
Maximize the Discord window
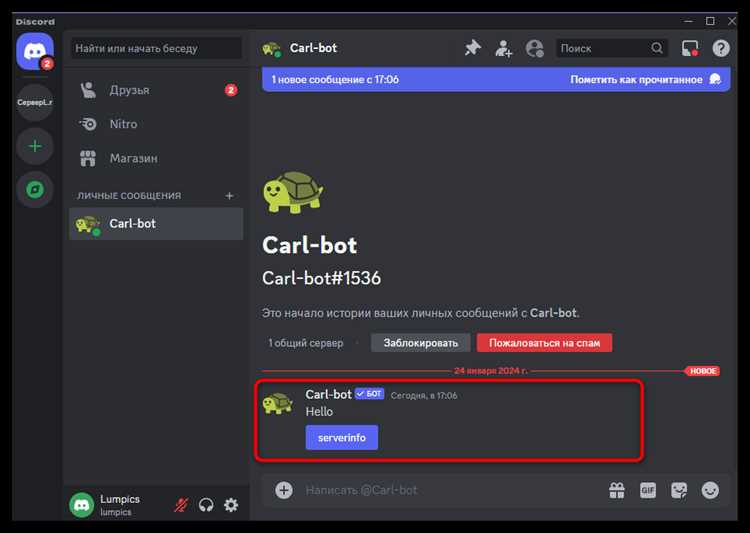[710, 21]
